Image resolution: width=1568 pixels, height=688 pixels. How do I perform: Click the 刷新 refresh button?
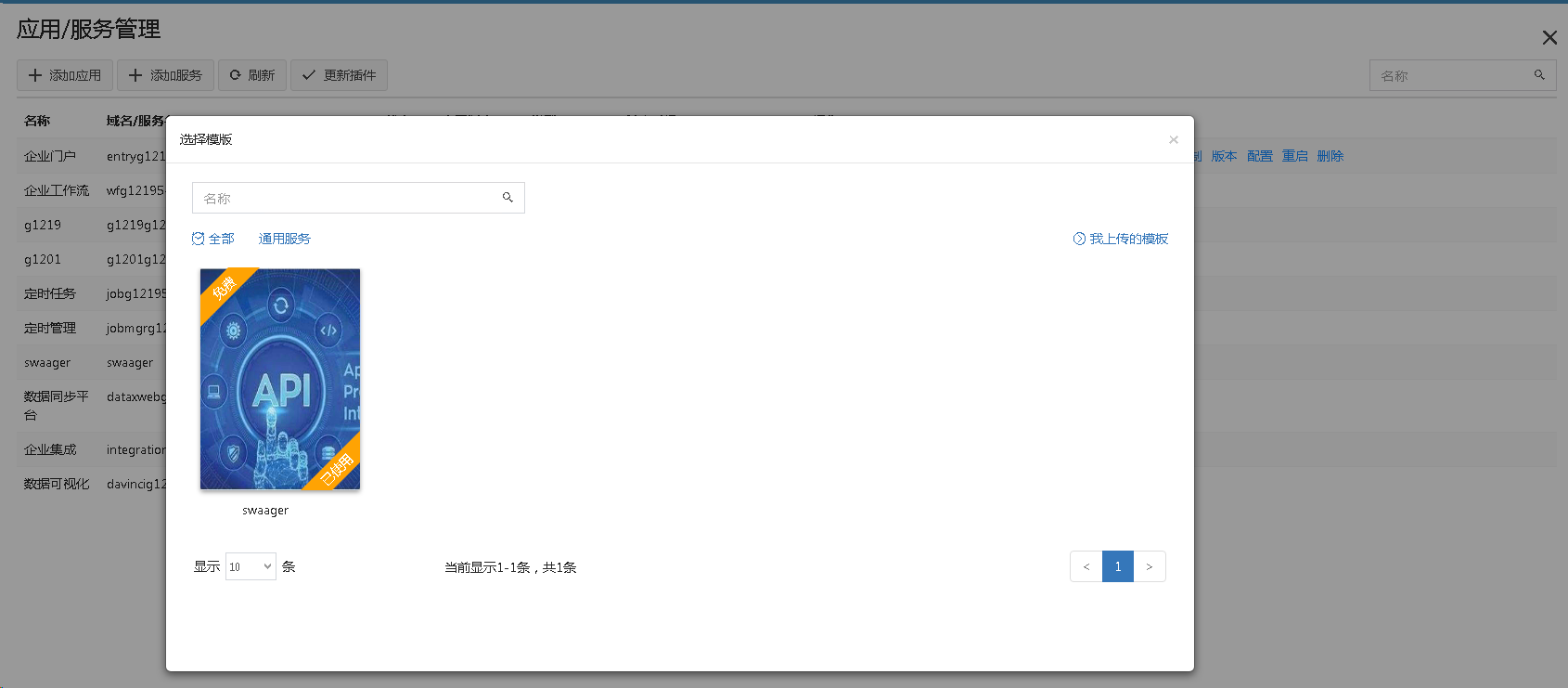click(252, 75)
